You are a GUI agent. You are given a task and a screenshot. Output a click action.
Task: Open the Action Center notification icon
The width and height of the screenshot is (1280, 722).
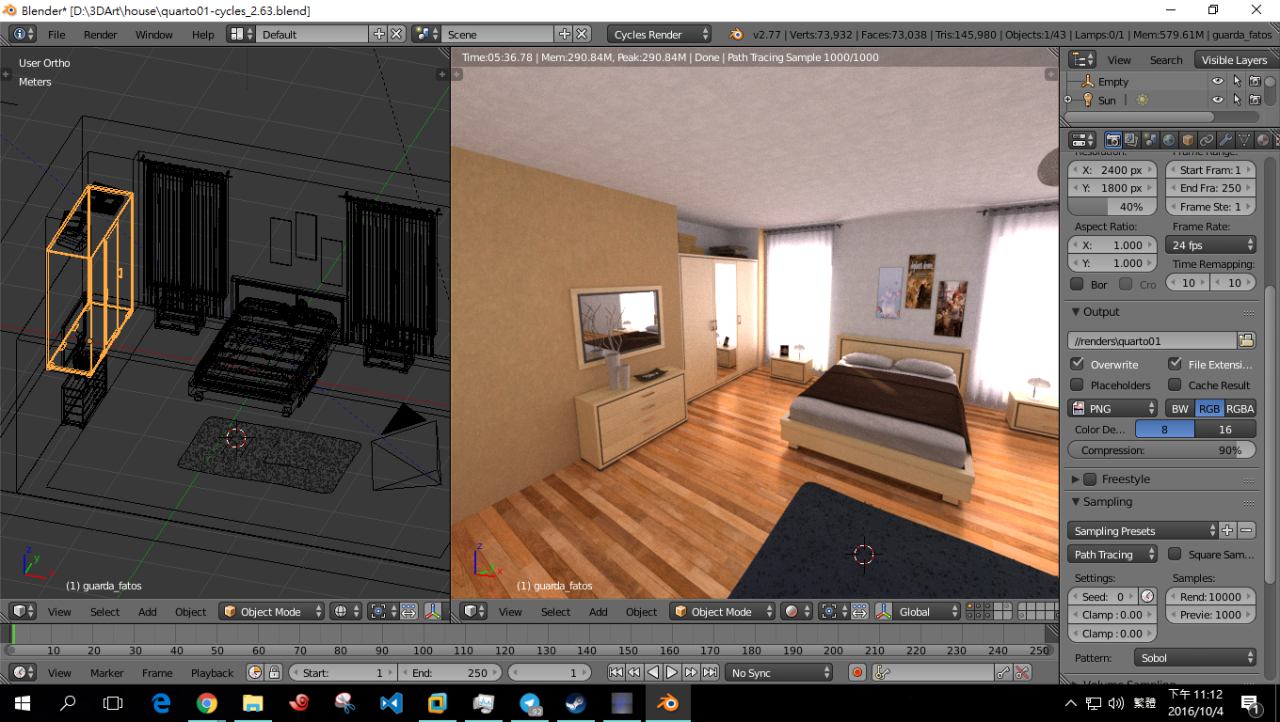click(x=1249, y=704)
